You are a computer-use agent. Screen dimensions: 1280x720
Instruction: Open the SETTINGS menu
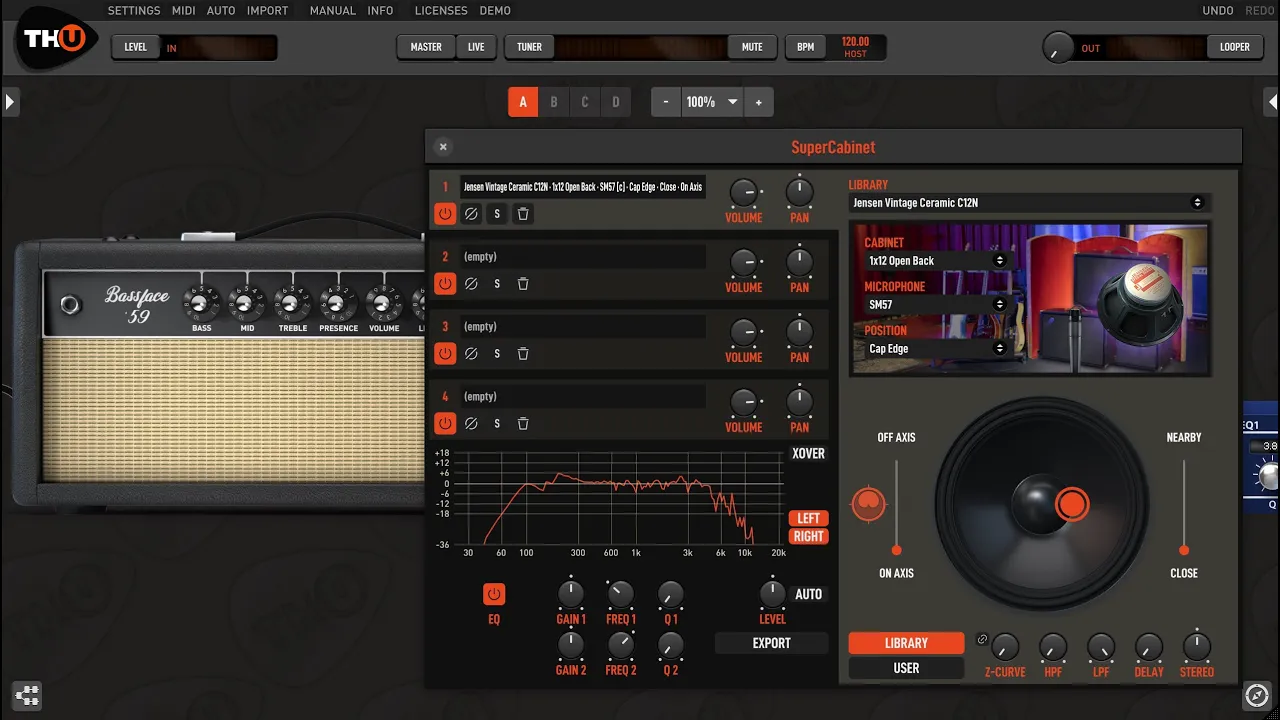point(134,11)
